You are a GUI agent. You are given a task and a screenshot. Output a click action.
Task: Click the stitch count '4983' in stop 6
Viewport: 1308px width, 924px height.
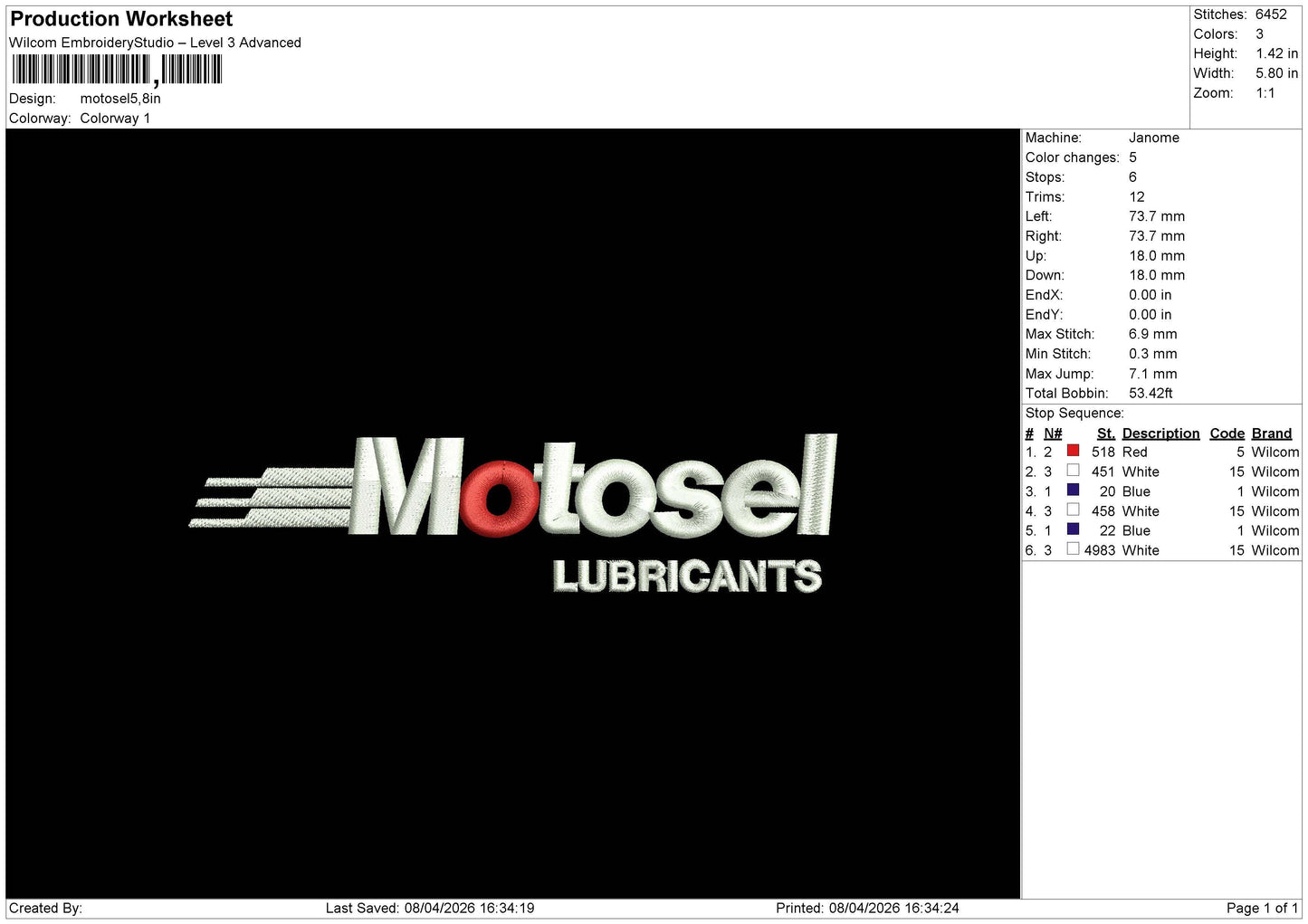pyautogui.click(x=1100, y=550)
